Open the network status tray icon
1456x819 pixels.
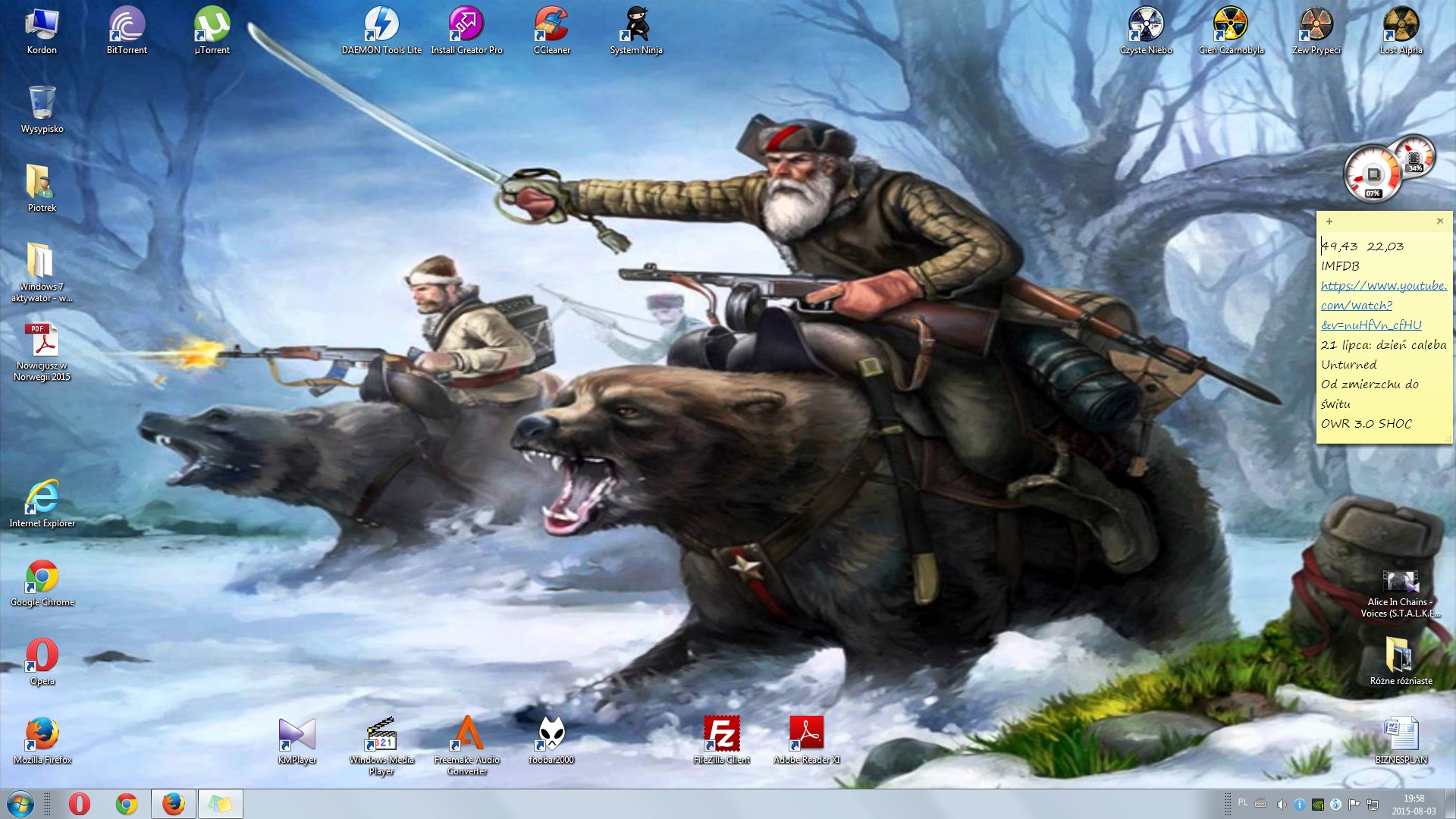point(1372,804)
